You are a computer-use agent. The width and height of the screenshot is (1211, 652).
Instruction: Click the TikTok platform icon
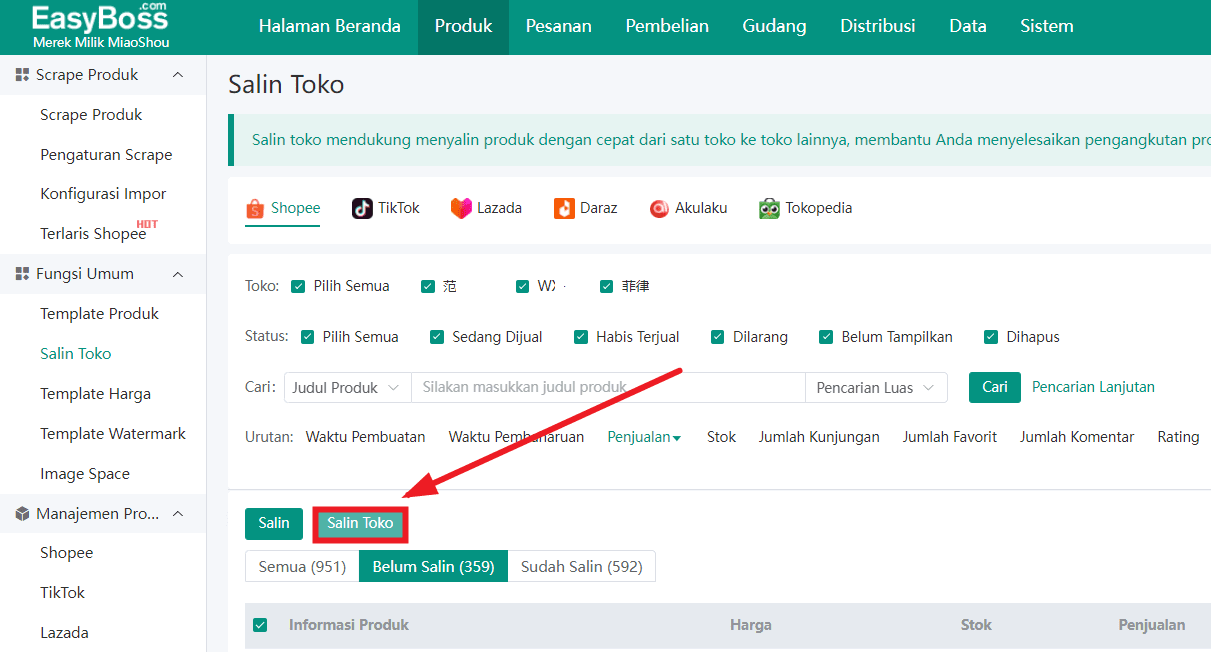[x=362, y=208]
